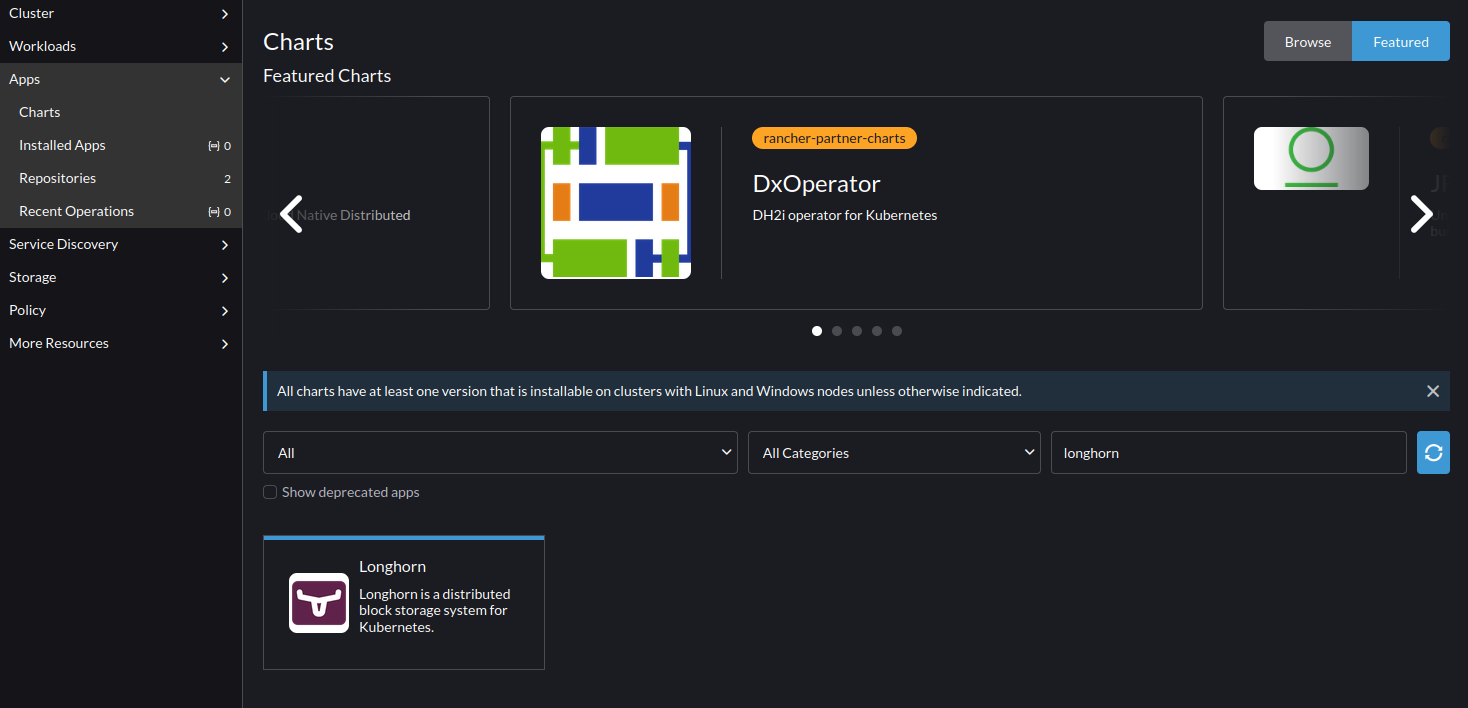The height and width of the screenshot is (708, 1468).
Task: Click the rancher-partner-charts label
Action: pyautogui.click(x=834, y=138)
